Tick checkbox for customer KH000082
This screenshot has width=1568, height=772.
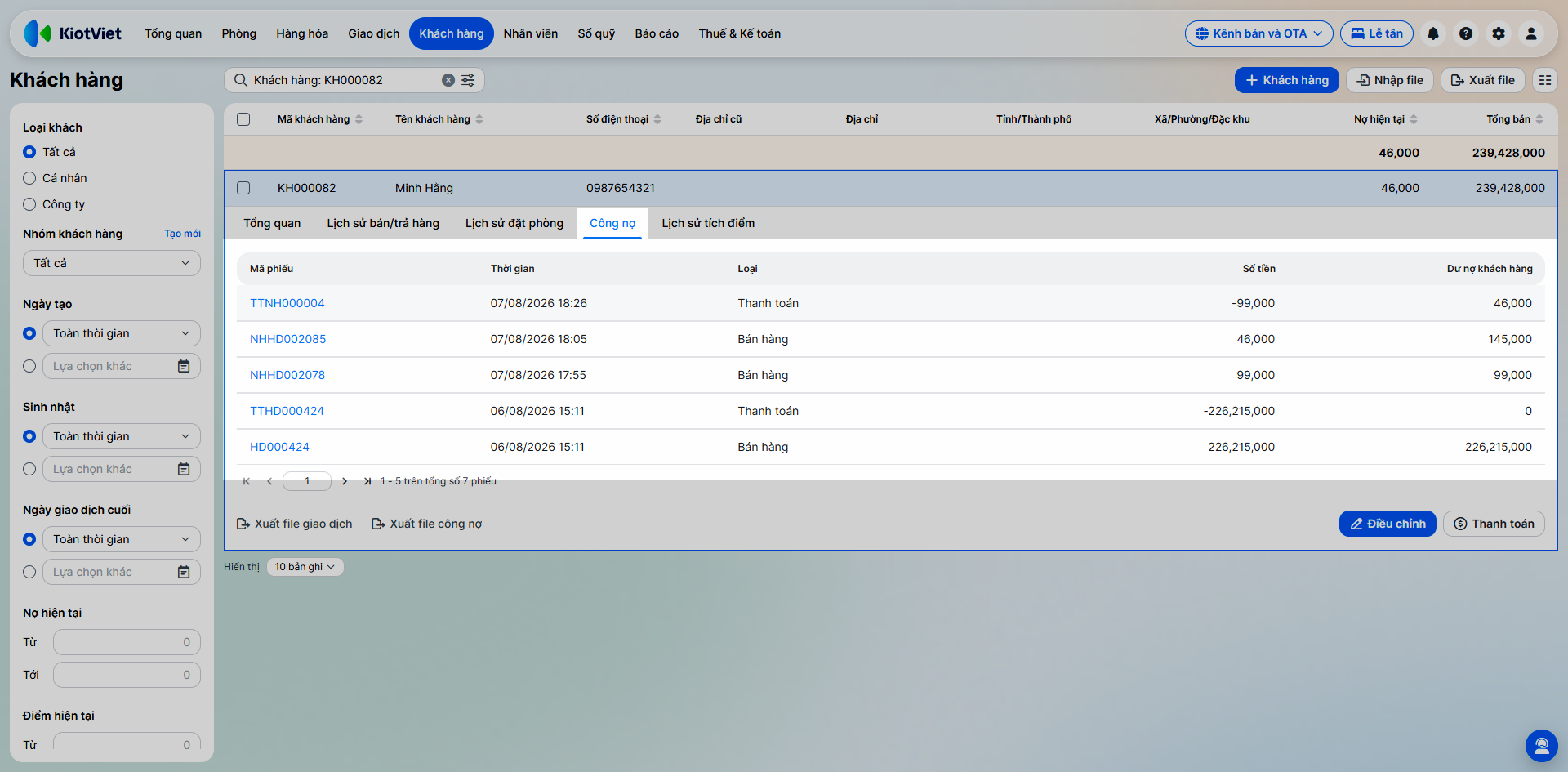point(243,188)
